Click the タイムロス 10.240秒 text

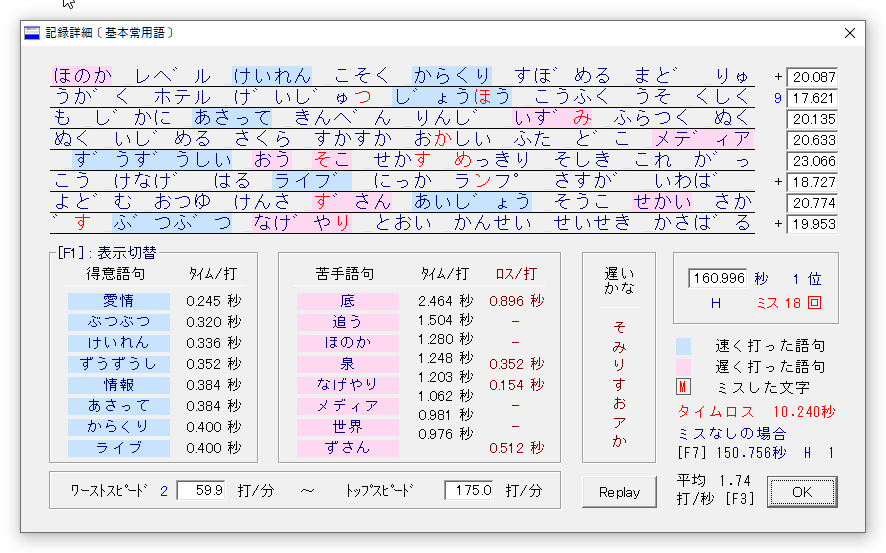coord(756,412)
